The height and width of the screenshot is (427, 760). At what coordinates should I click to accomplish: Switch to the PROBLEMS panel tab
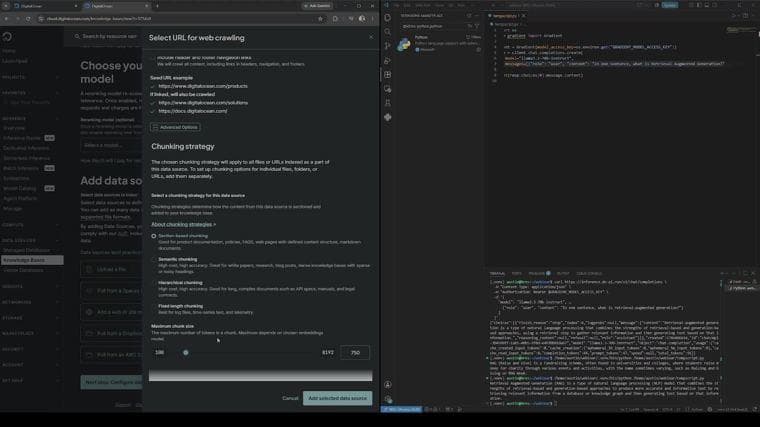point(537,273)
